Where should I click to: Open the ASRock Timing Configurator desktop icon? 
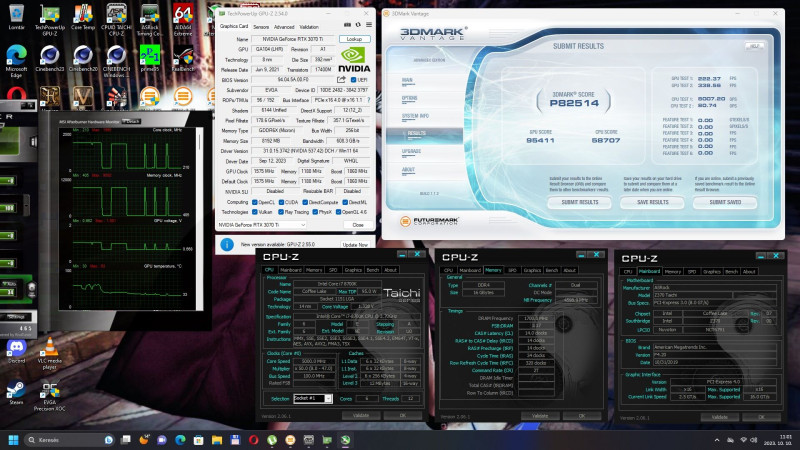149,20
